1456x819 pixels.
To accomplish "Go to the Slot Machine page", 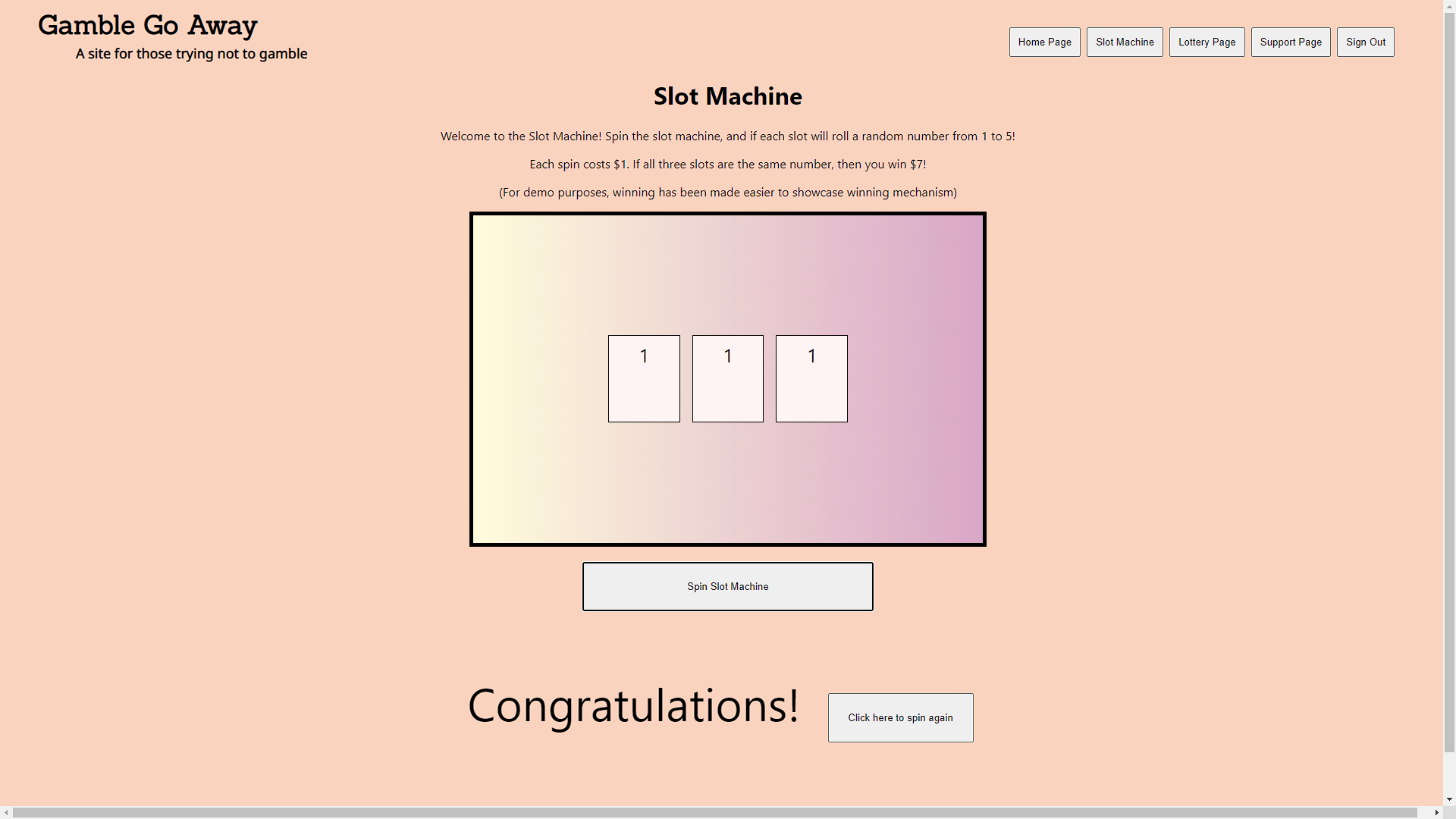I will [1125, 42].
